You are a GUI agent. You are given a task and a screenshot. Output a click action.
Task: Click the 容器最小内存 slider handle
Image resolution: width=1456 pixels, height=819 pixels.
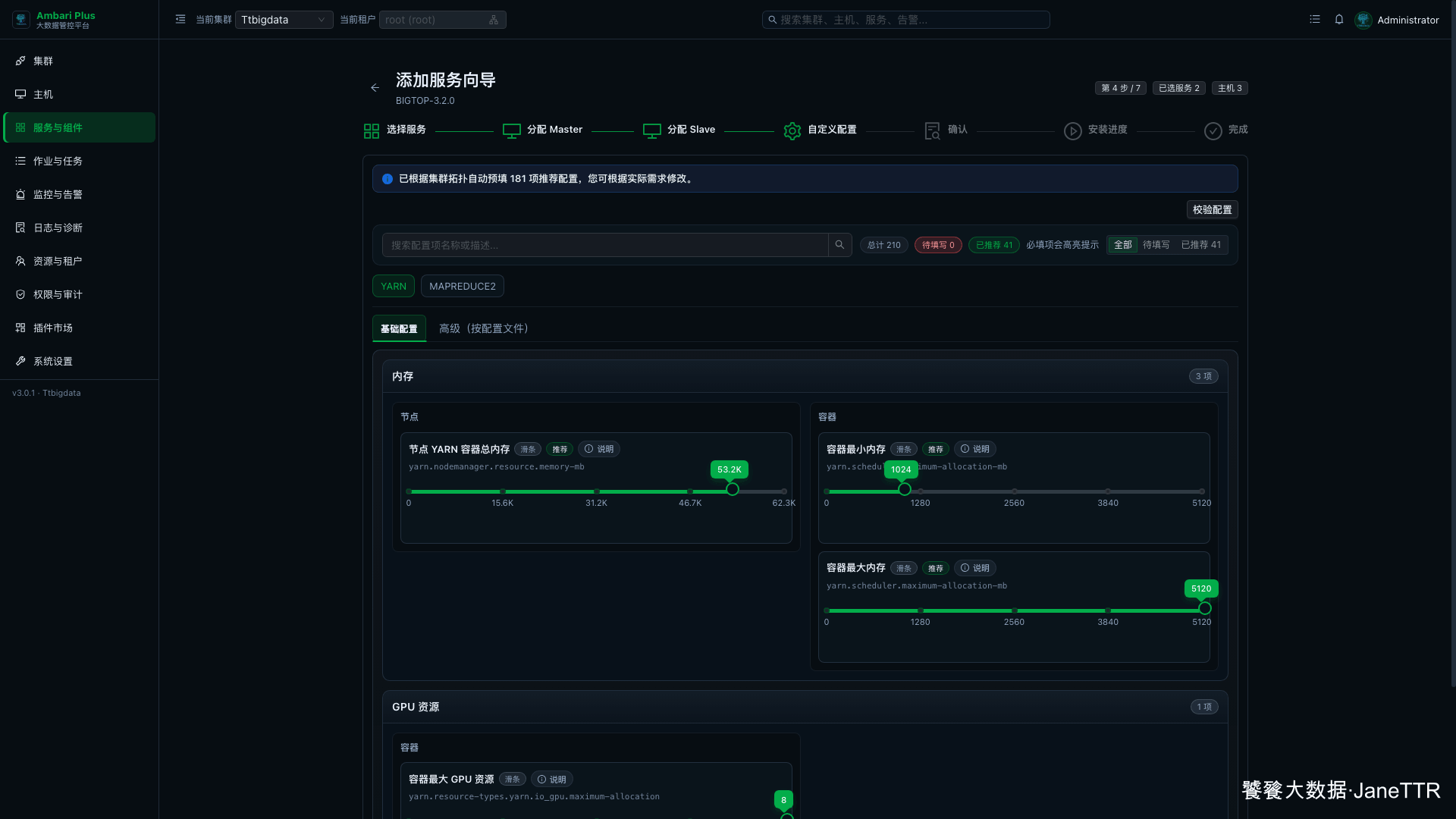pyautogui.click(x=905, y=489)
